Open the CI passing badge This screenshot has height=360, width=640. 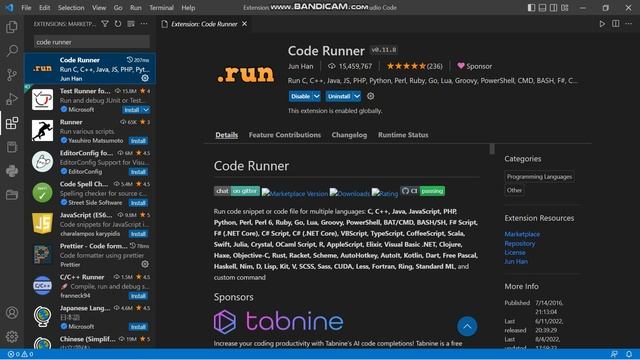point(422,191)
